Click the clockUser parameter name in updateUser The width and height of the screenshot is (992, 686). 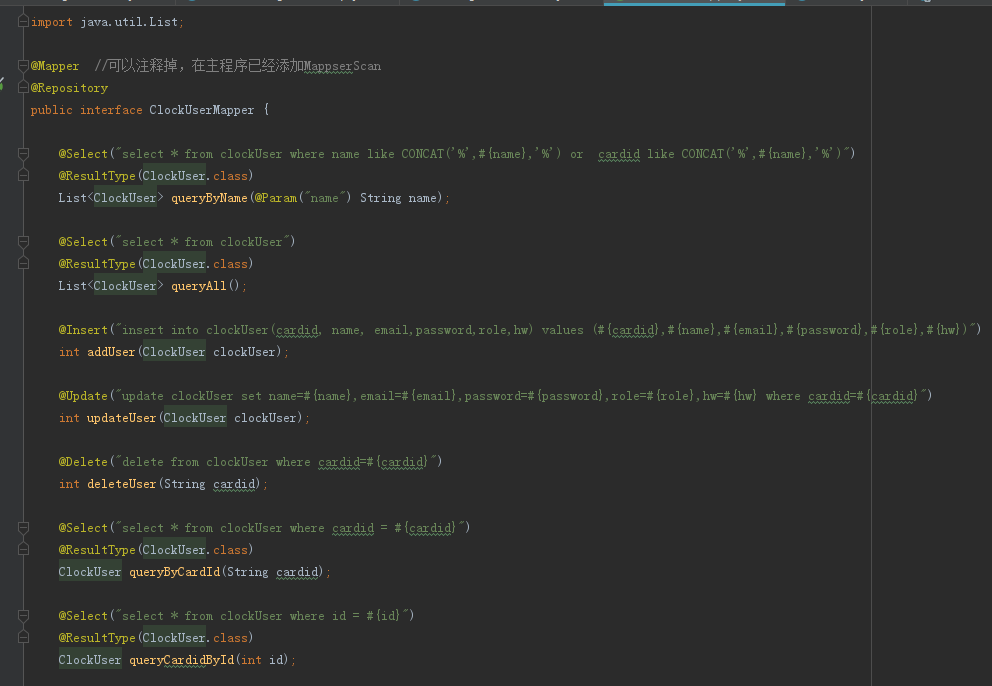pos(265,418)
